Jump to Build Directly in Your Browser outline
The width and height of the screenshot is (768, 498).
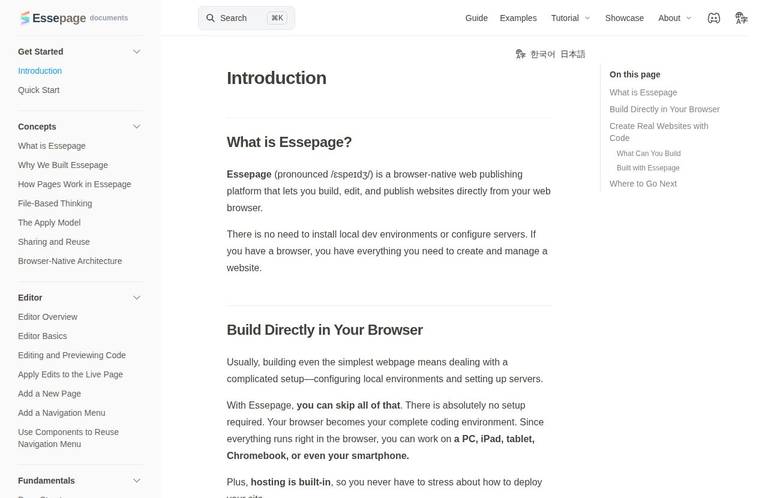pyautogui.click(x=665, y=109)
